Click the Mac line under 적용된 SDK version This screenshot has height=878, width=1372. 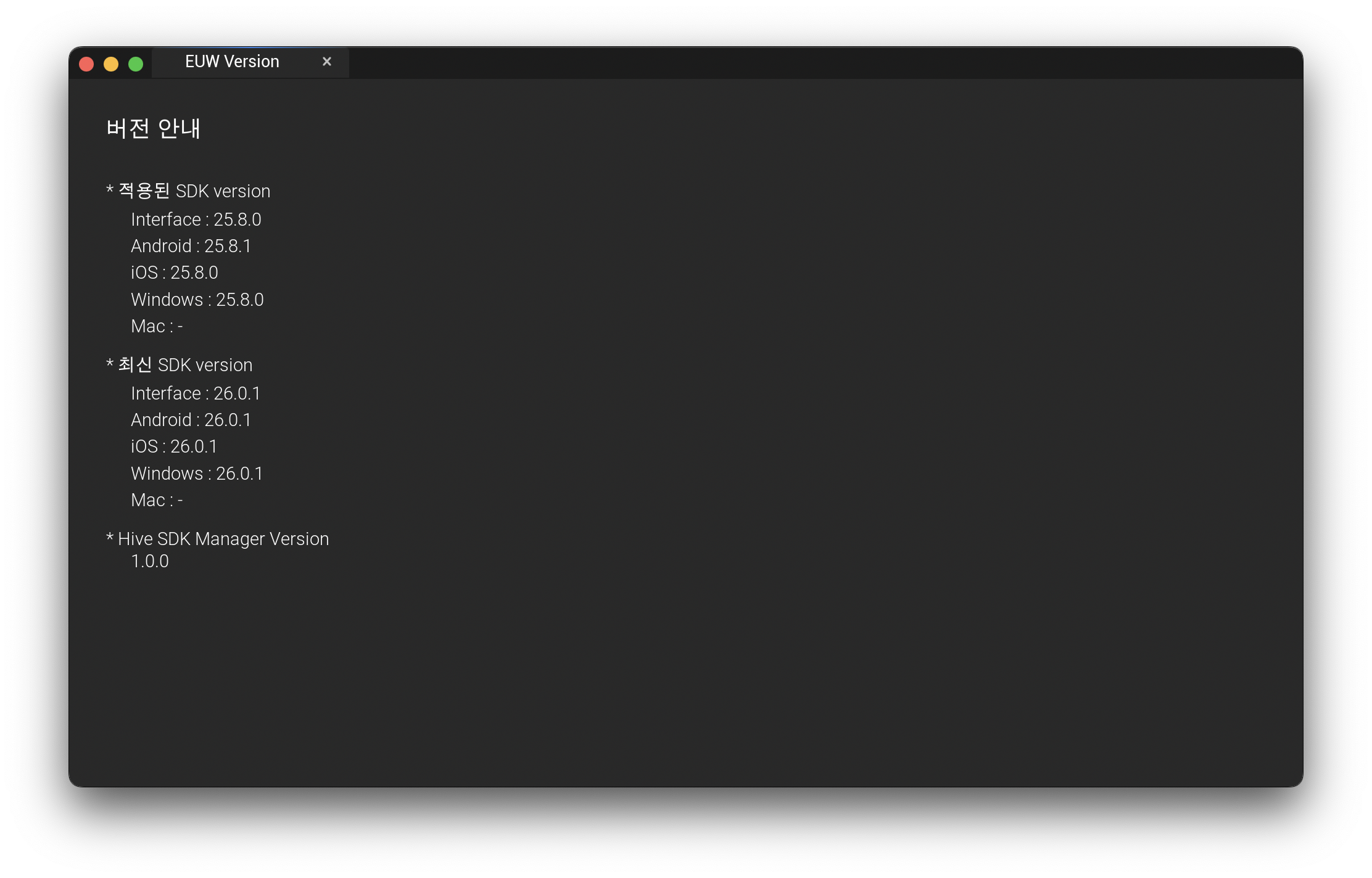pos(157,326)
